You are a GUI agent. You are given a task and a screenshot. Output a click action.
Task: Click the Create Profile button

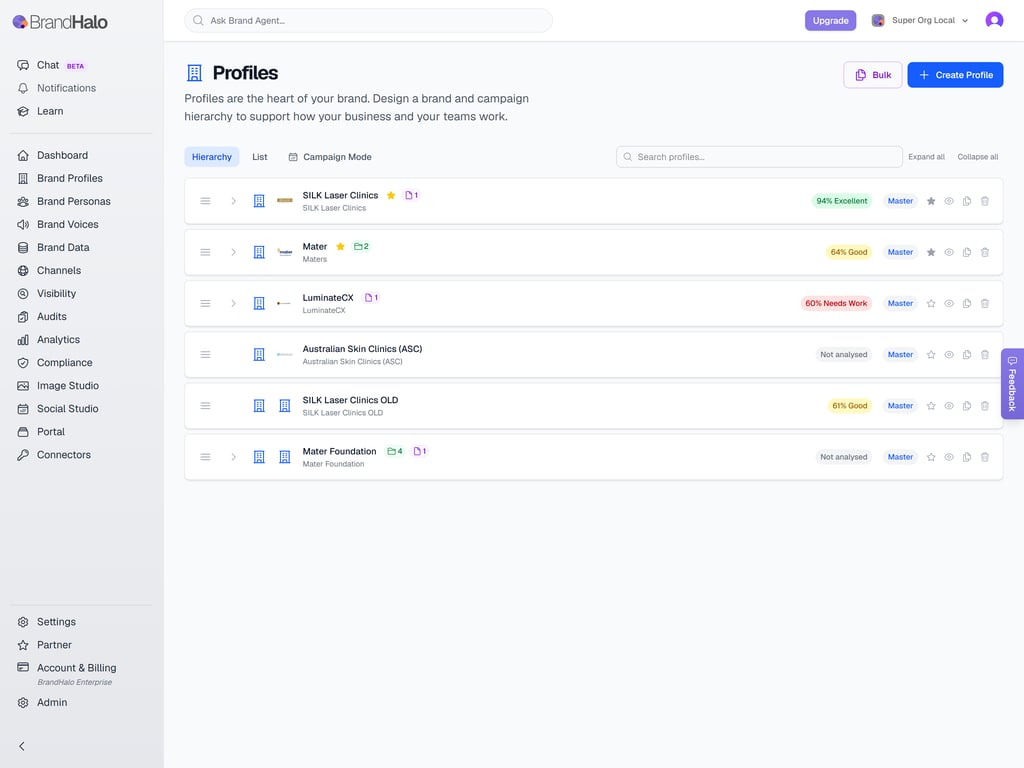click(955, 74)
